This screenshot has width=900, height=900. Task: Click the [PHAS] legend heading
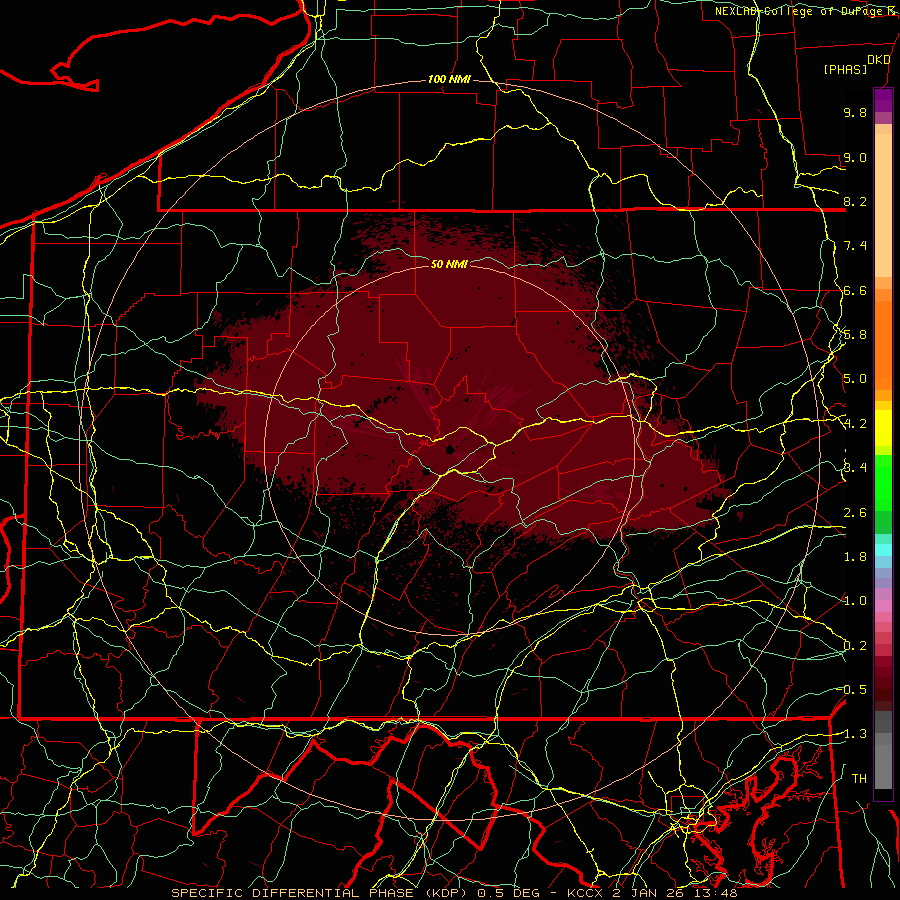(x=845, y=69)
